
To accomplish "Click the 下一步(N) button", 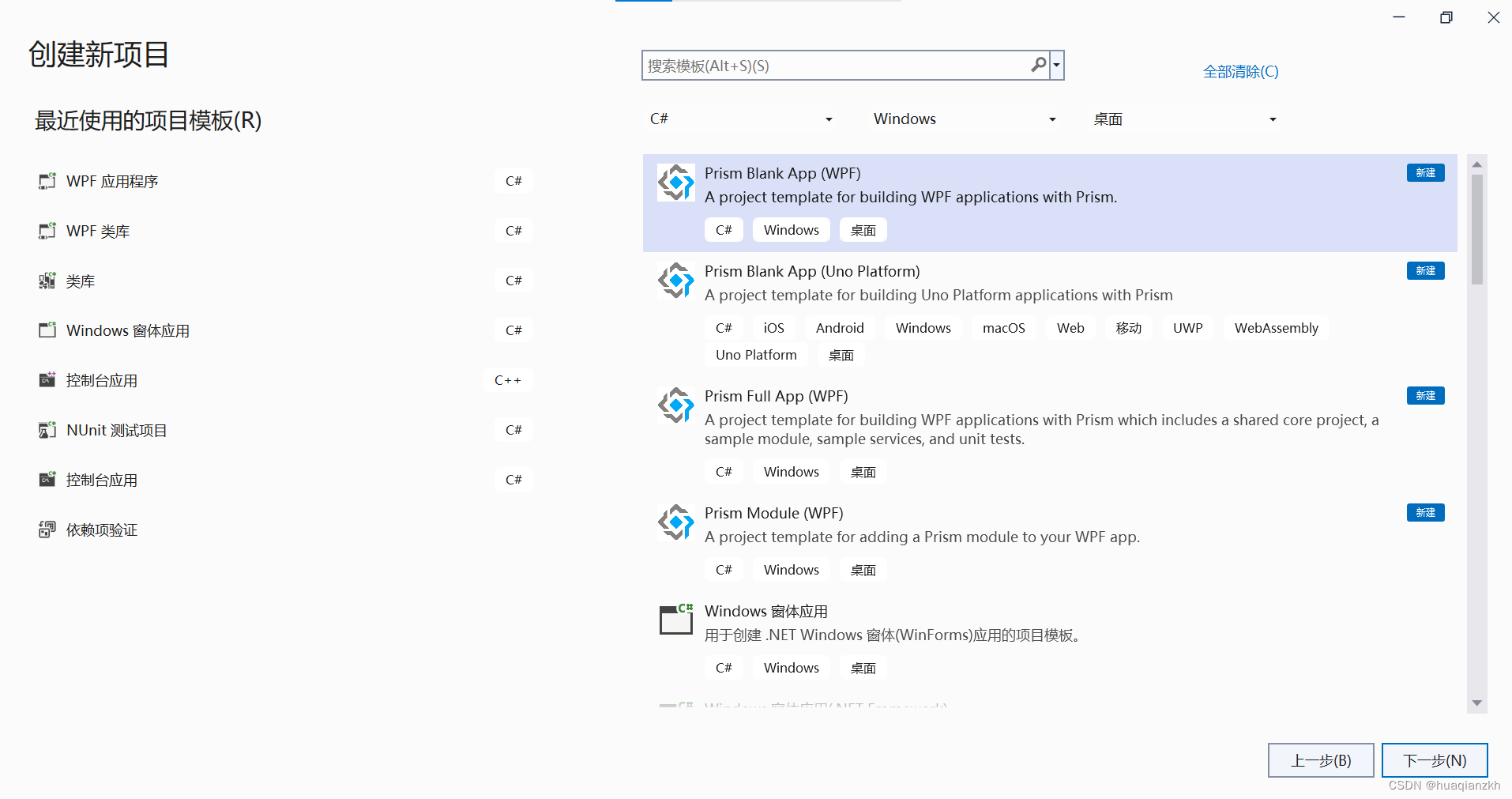I will click(1435, 760).
